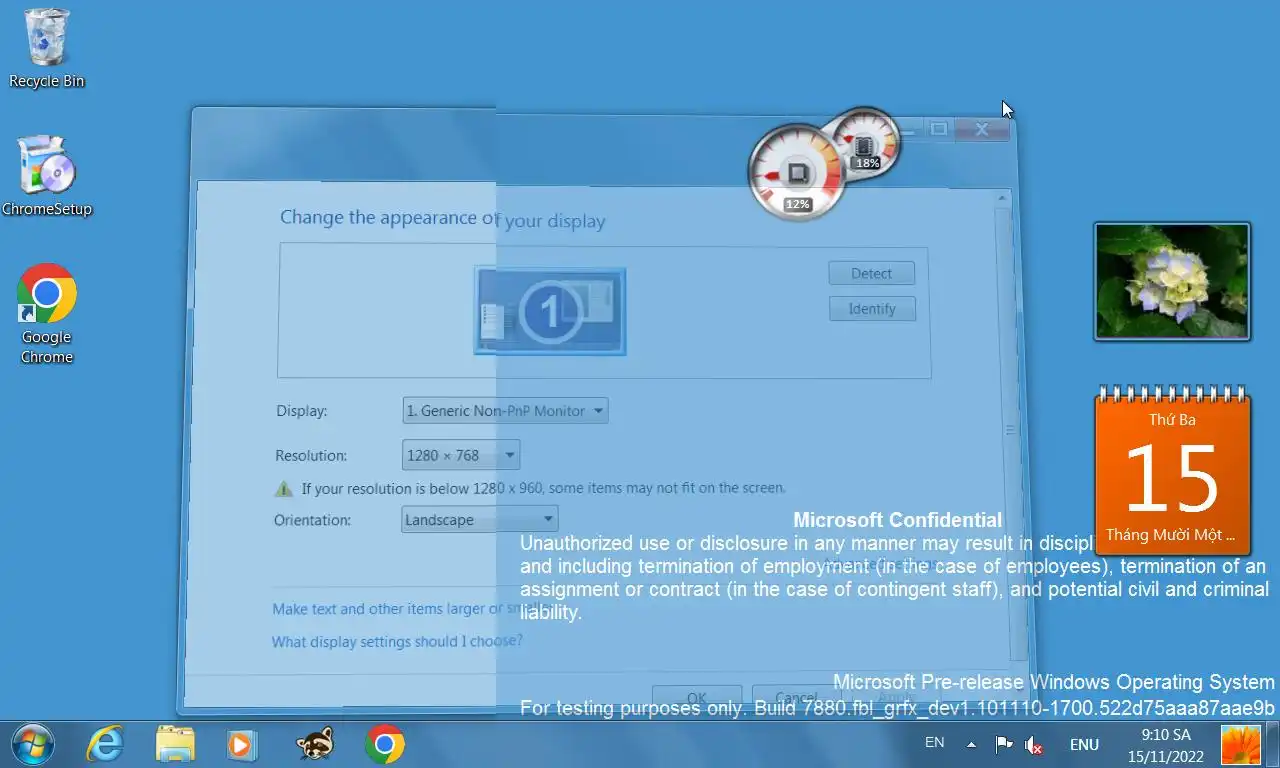This screenshot has width=1280, height=768.
Task: Select monitor 1 in display preview
Action: (550, 311)
